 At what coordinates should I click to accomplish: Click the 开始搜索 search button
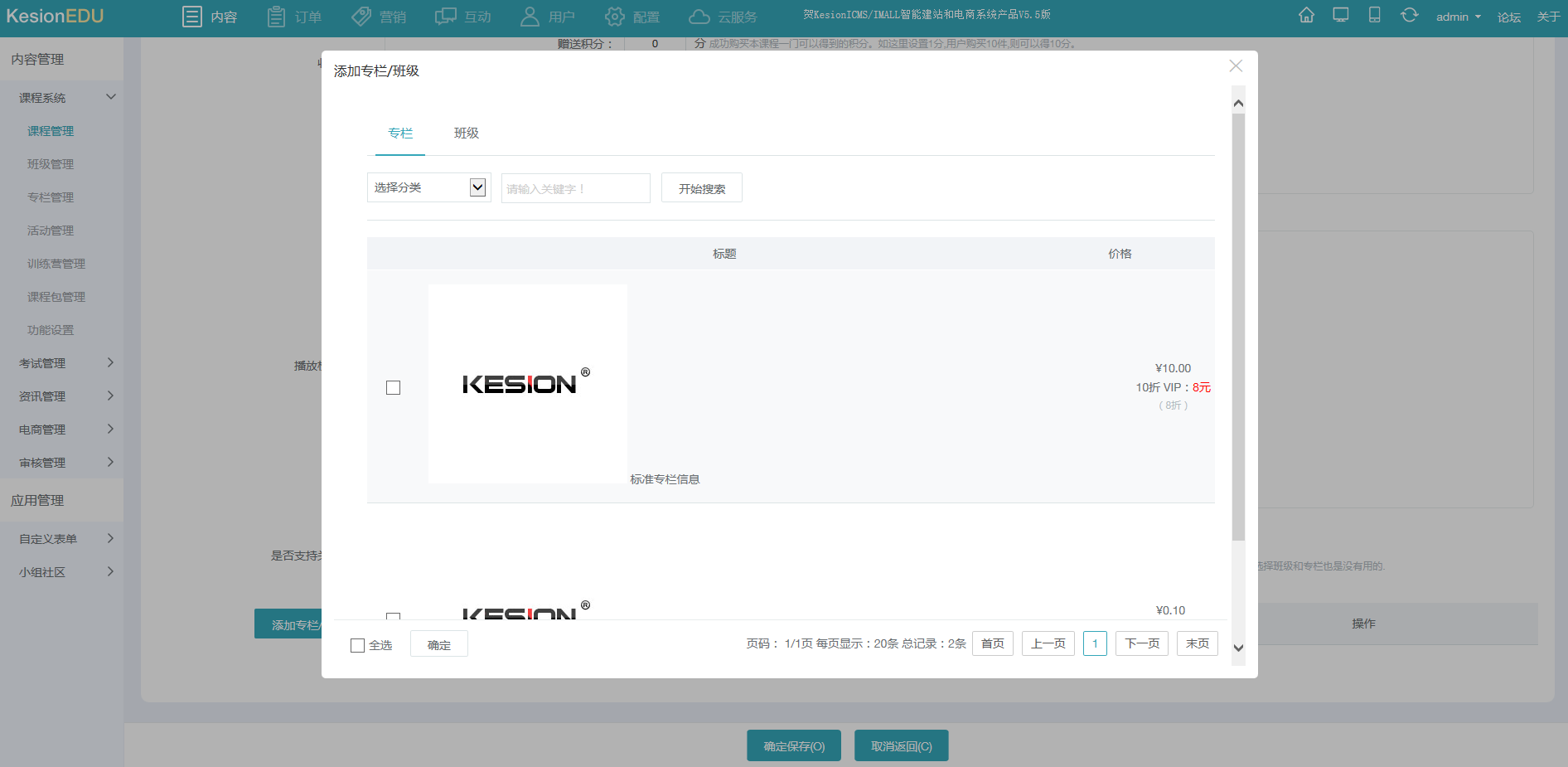701,188
